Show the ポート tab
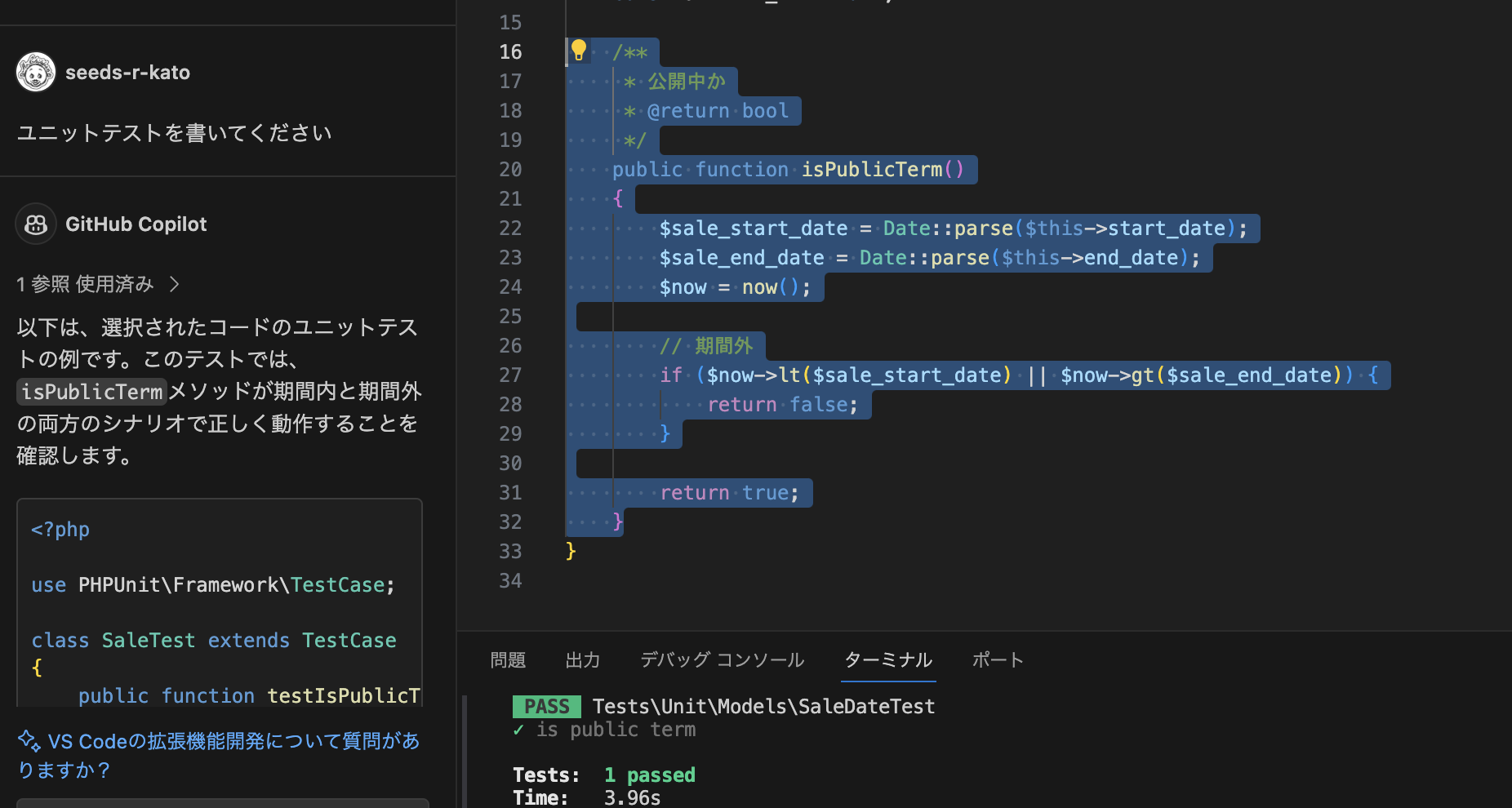Viewport: 1512px width, 808px height. [x=998, y=659]
